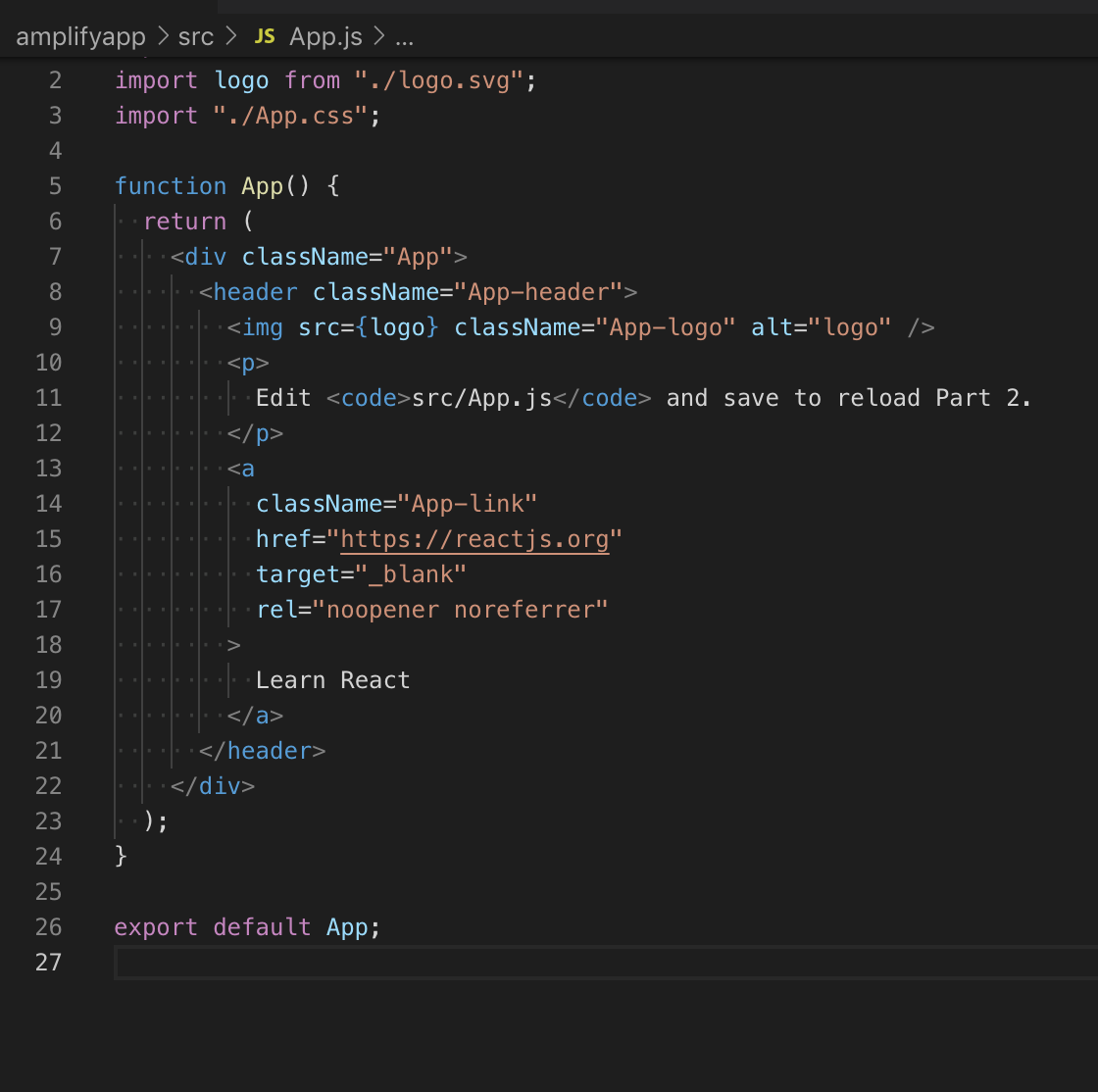Click the <div className="App"> tag
Viewport: 1098px width, 1092px height.
pyautogui.click(x=319, y=257)
